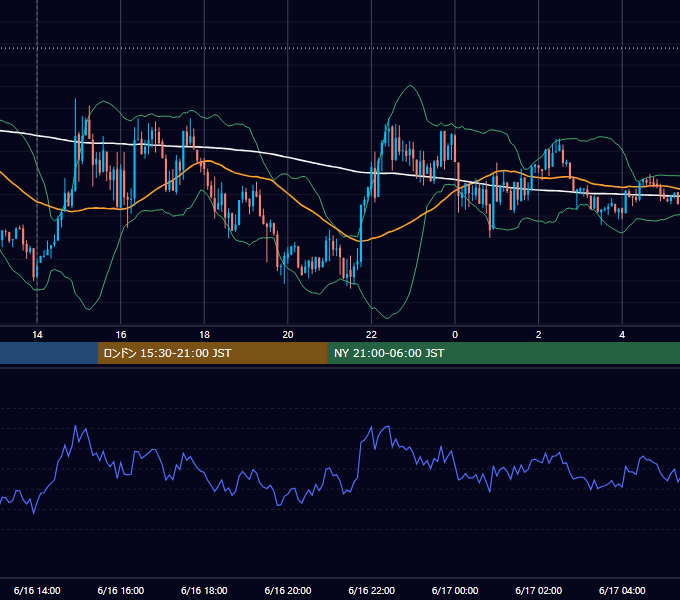This screenshot has height=600, width=680.
Task: Select the "4" hour label on price chart axis
Action: point(622,335)
